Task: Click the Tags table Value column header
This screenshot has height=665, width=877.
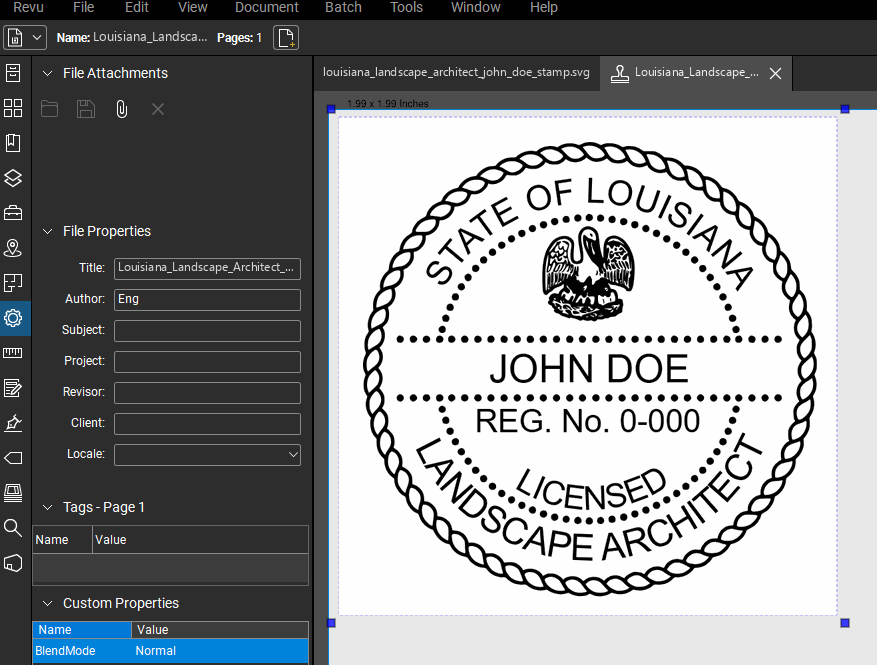Action: 200,540
